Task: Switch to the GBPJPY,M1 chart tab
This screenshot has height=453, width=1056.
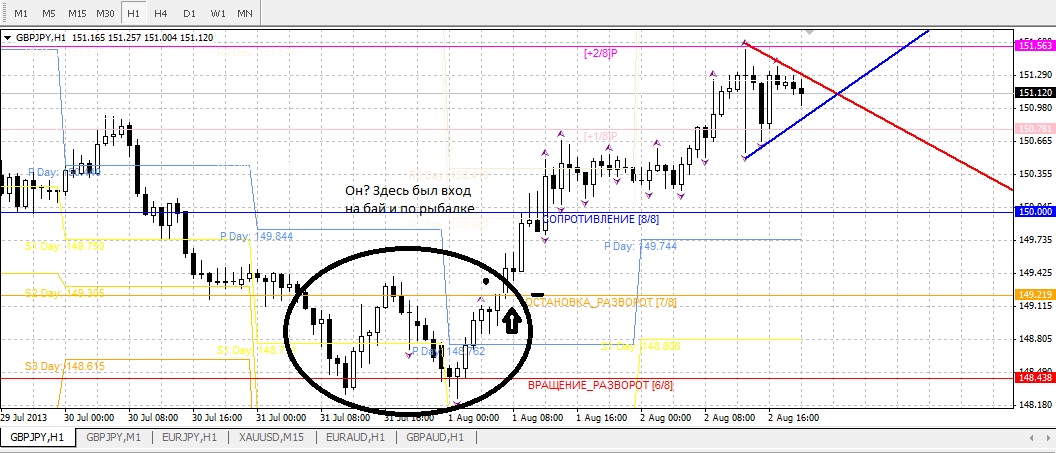Action: pyautogui.click(x=114, y=437)
